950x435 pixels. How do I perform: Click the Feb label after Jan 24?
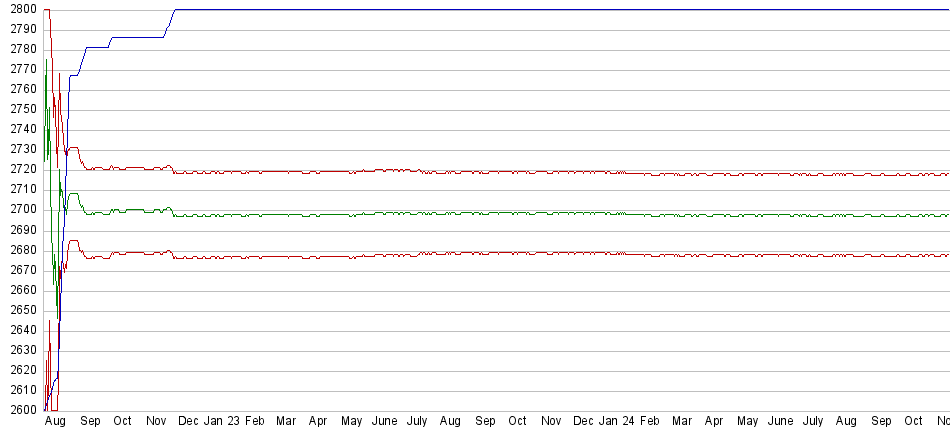point(649,422)
